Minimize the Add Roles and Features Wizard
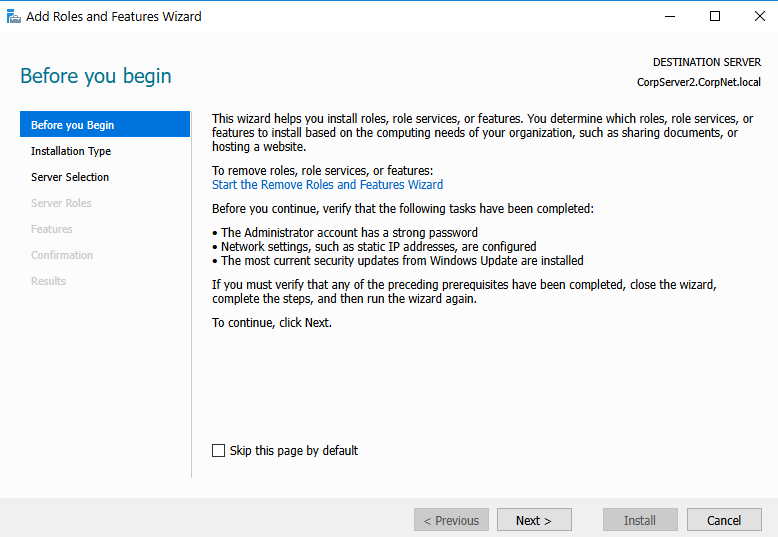This screenshot has width=778, height=537. pyautogui.click(x=669, y=16)
